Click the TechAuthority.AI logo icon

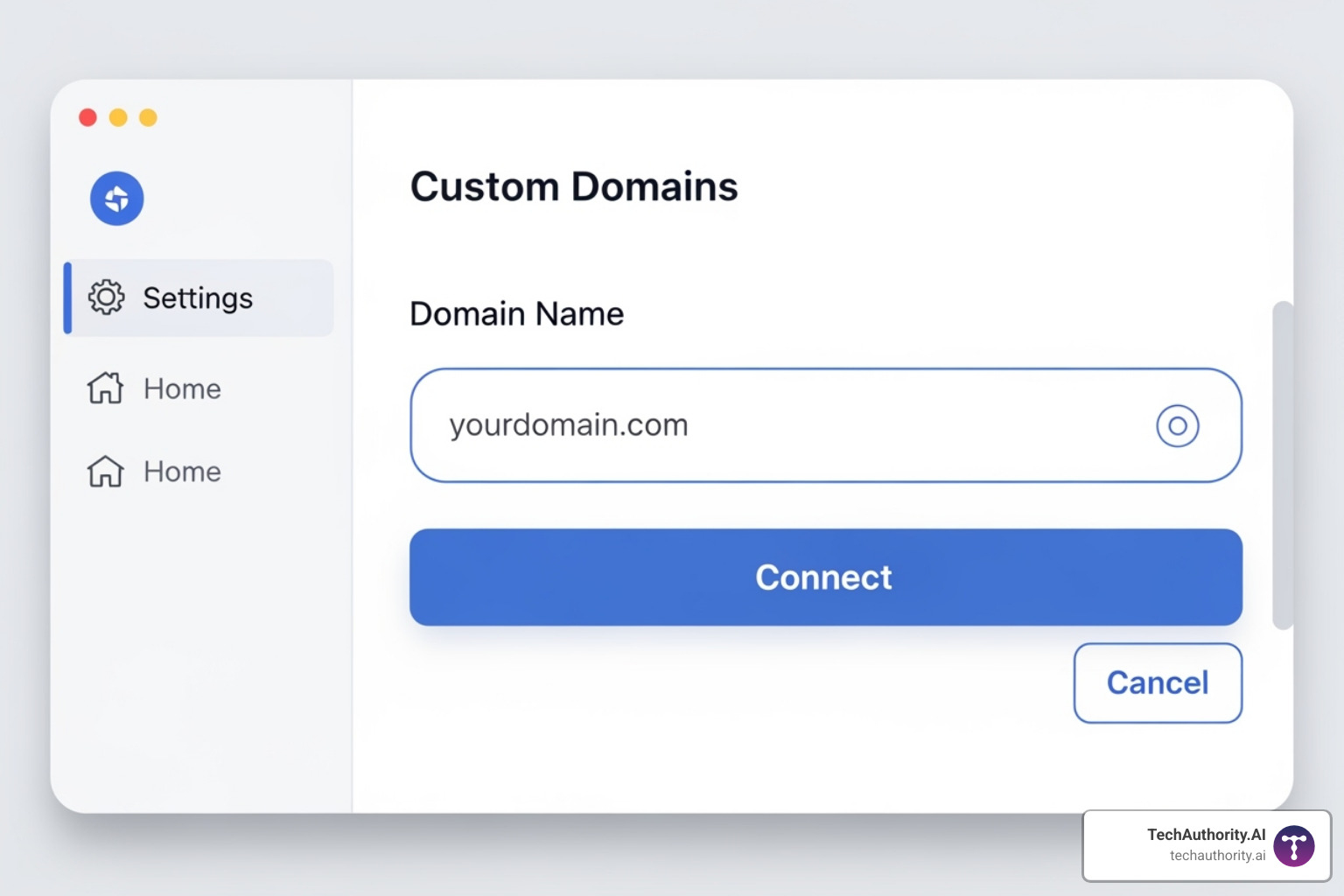click(1293, 845)
